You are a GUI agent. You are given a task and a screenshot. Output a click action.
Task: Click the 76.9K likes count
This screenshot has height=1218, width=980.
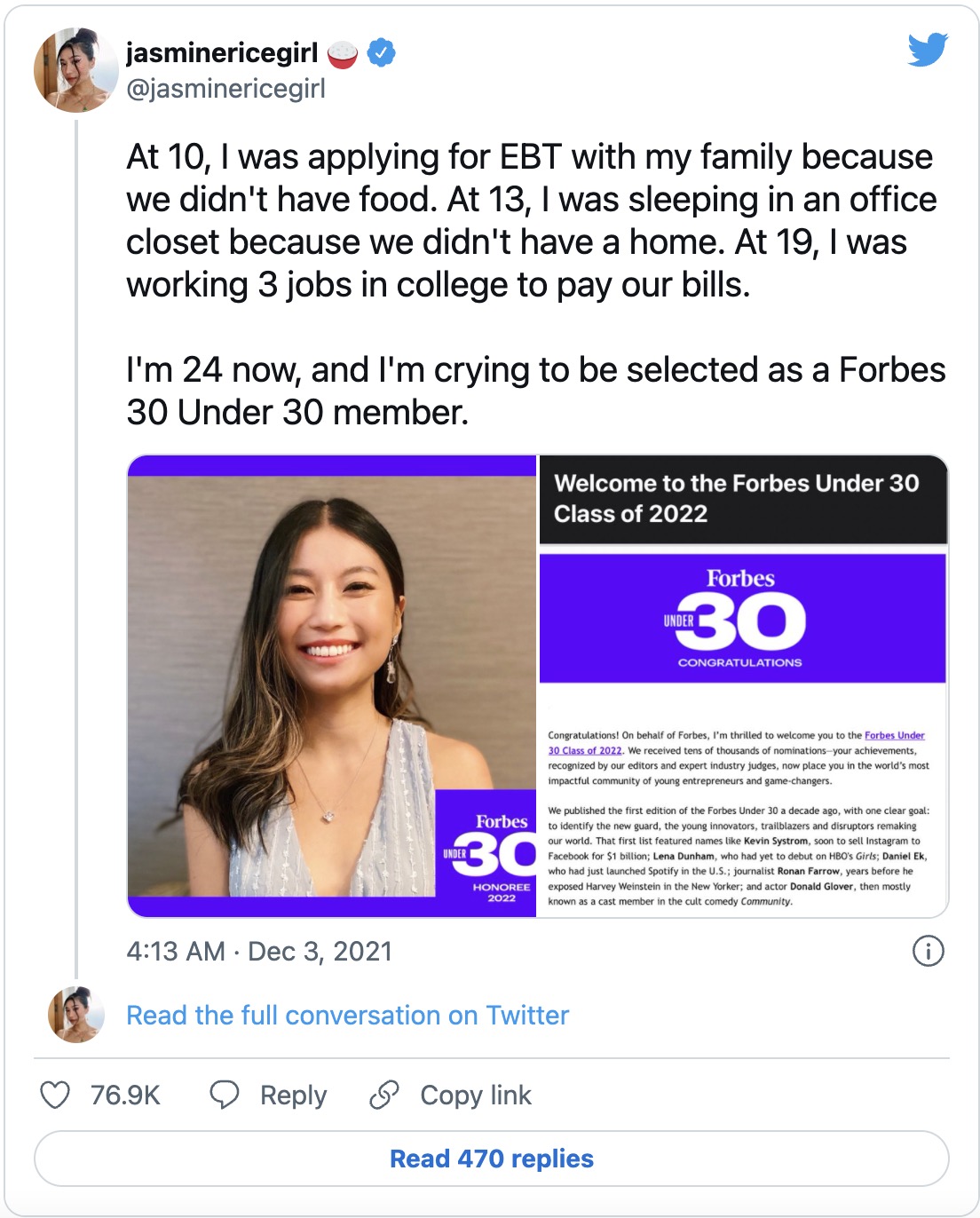[125, 1095]
